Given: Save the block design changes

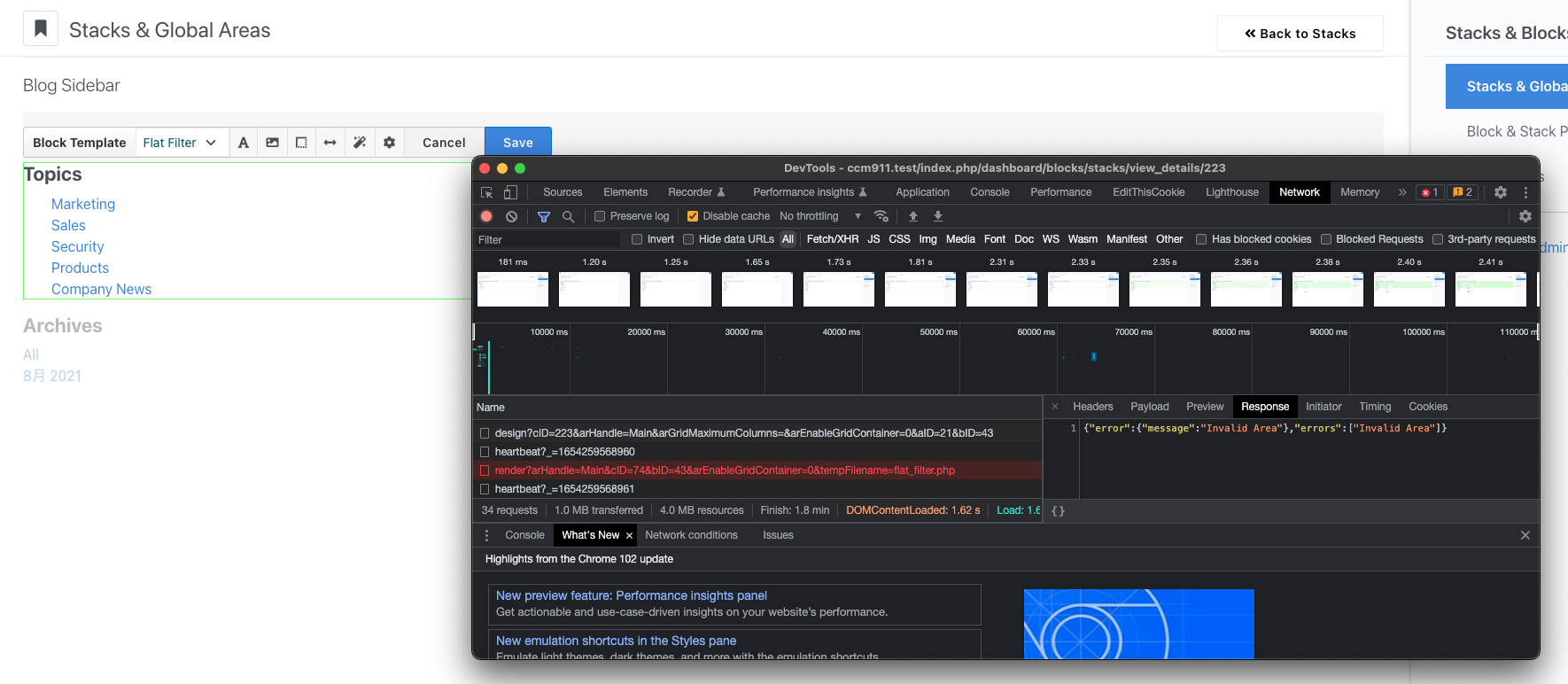Looking at the screenshot, I should pyautogui.click(x=518, y=143).
